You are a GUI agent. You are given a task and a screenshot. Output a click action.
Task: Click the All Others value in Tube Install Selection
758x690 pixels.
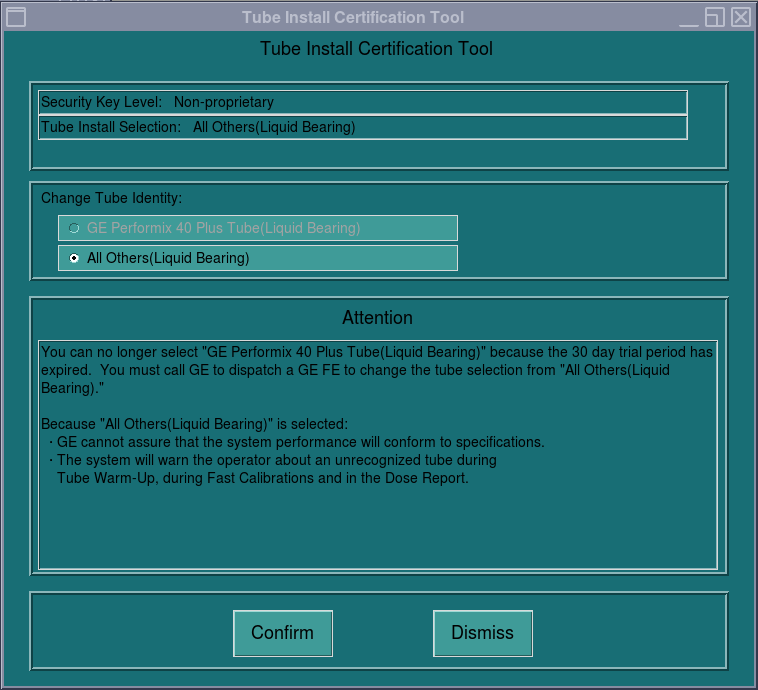274,127
